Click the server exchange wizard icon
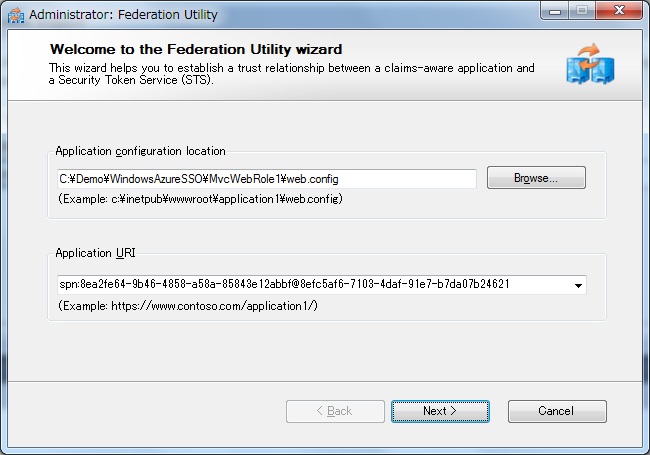 590,64
